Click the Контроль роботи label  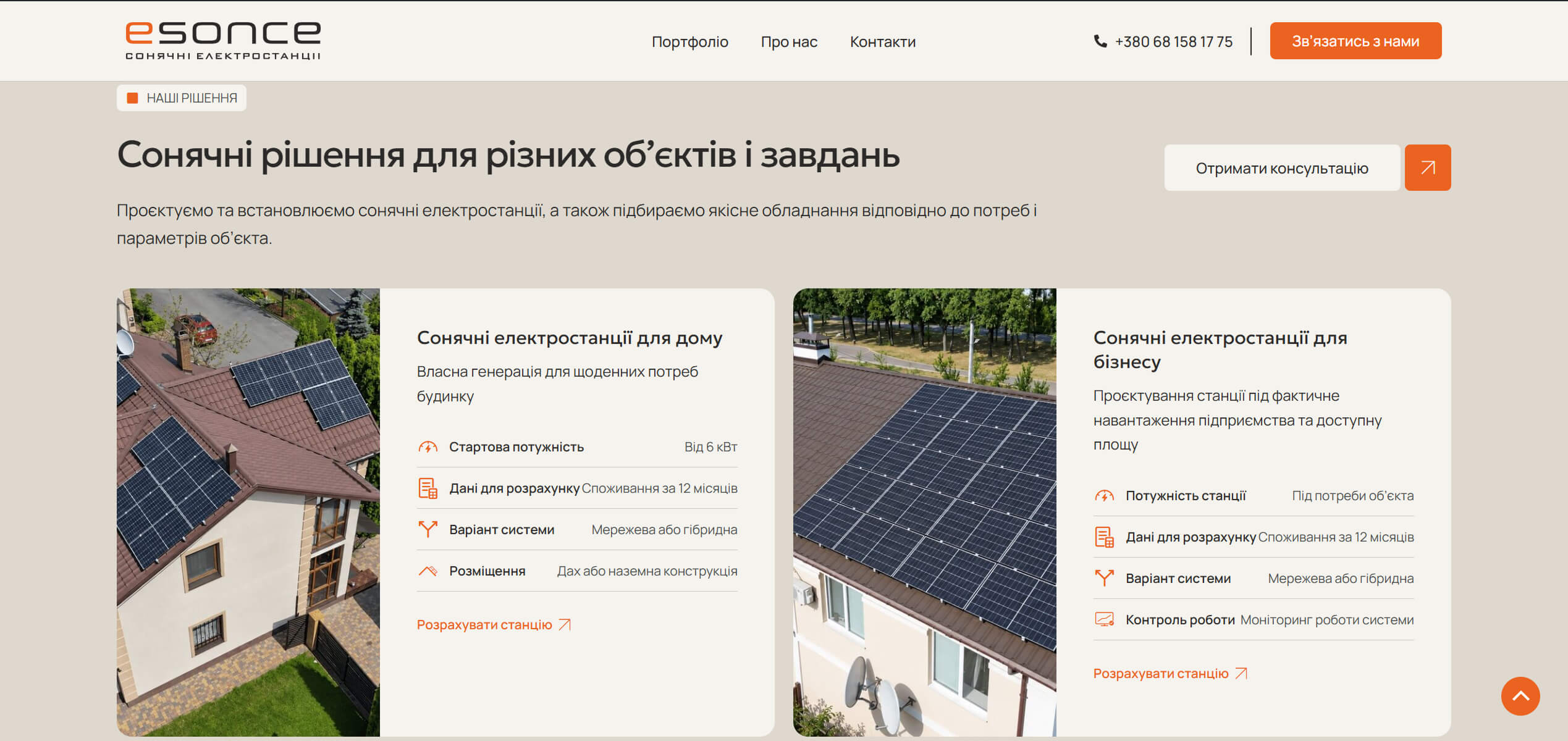pos(1180,619)
